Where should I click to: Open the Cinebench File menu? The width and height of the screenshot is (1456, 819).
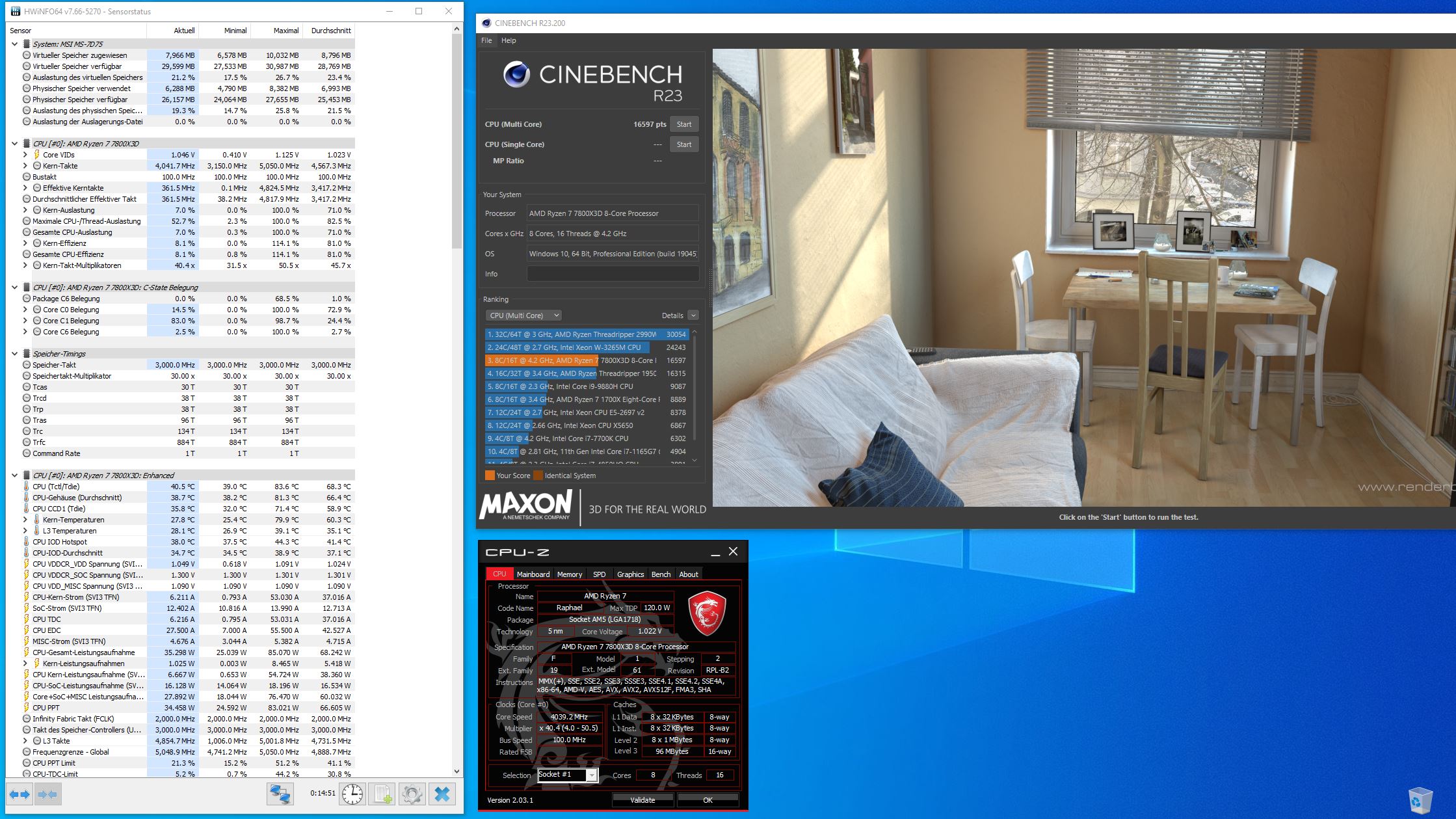pos(486,40)
